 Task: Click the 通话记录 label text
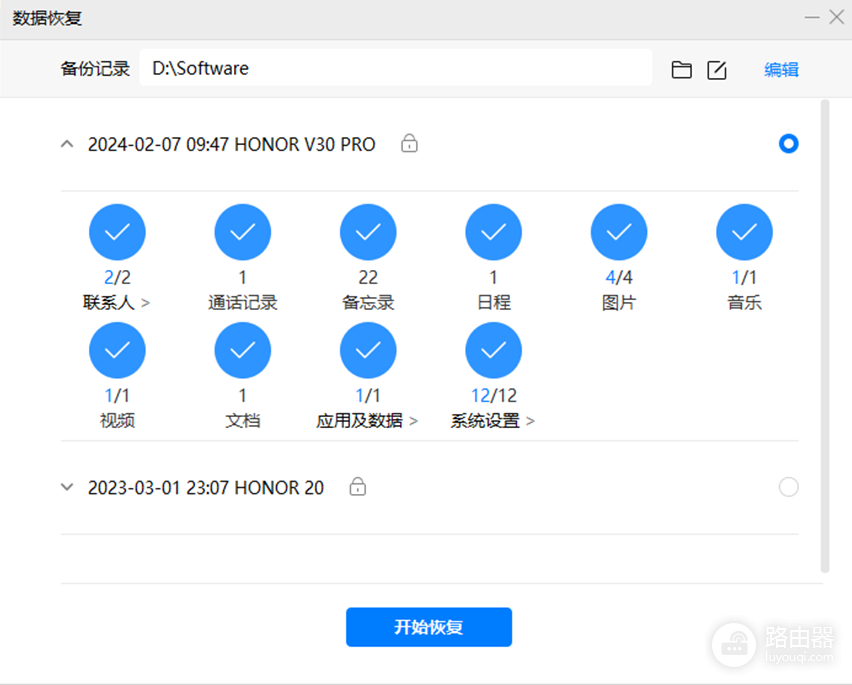pos(243,303)
